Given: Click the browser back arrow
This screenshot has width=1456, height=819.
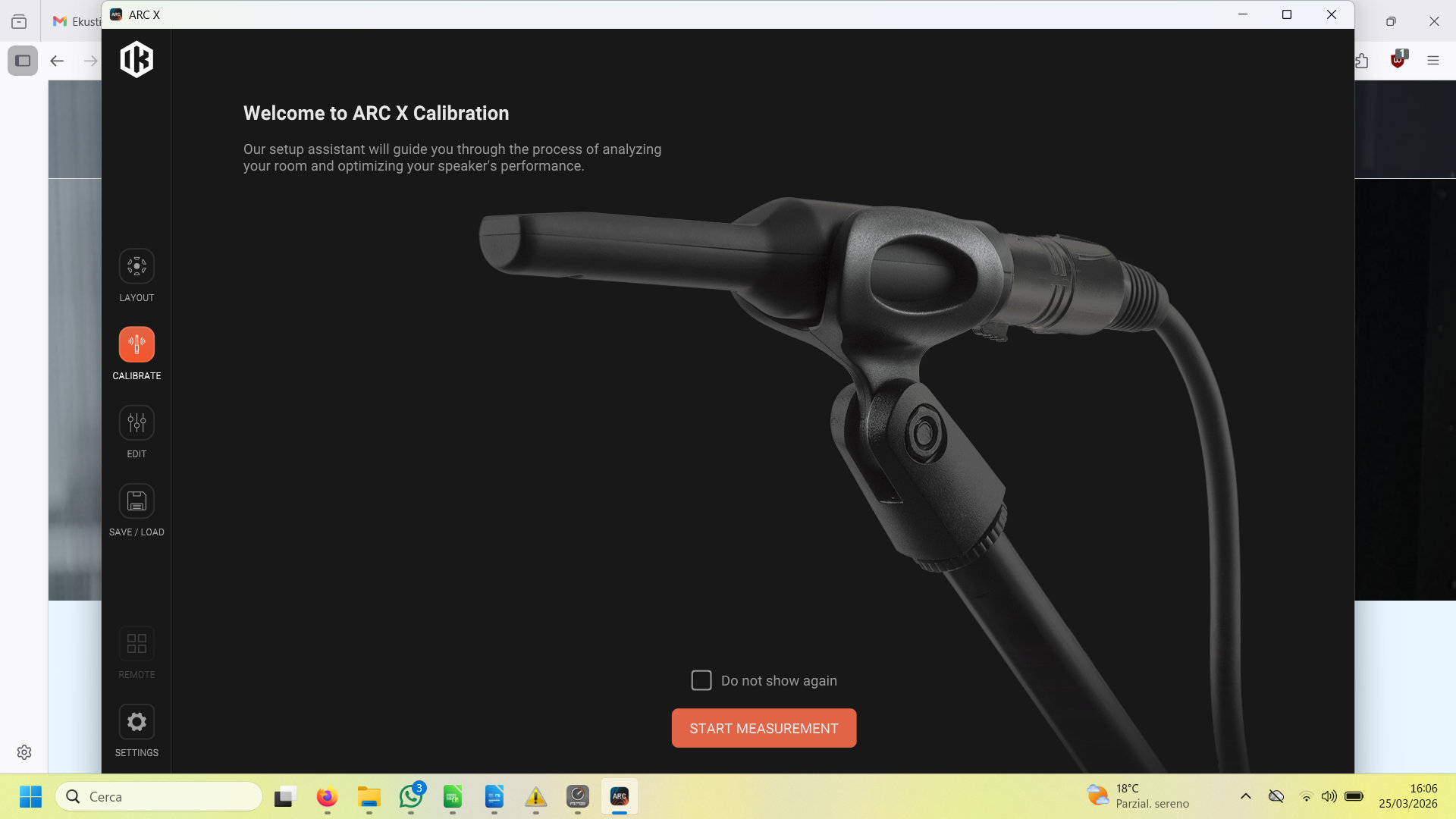Looking at the screenshot, I should click(x=57, y=61).
